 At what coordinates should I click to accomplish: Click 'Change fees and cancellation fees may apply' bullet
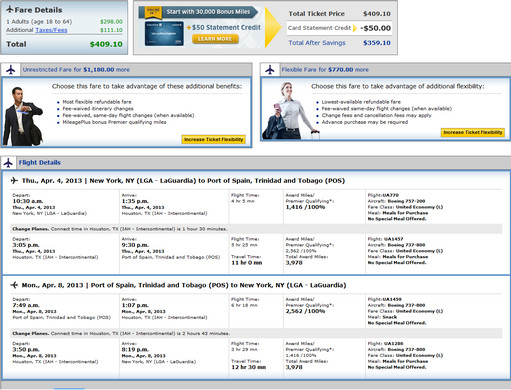click(376, 115)
